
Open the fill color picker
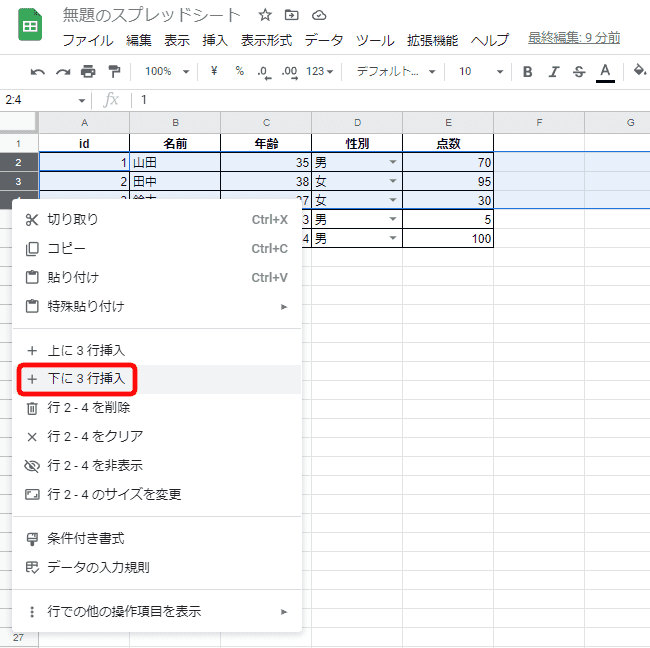click(639, 70)
